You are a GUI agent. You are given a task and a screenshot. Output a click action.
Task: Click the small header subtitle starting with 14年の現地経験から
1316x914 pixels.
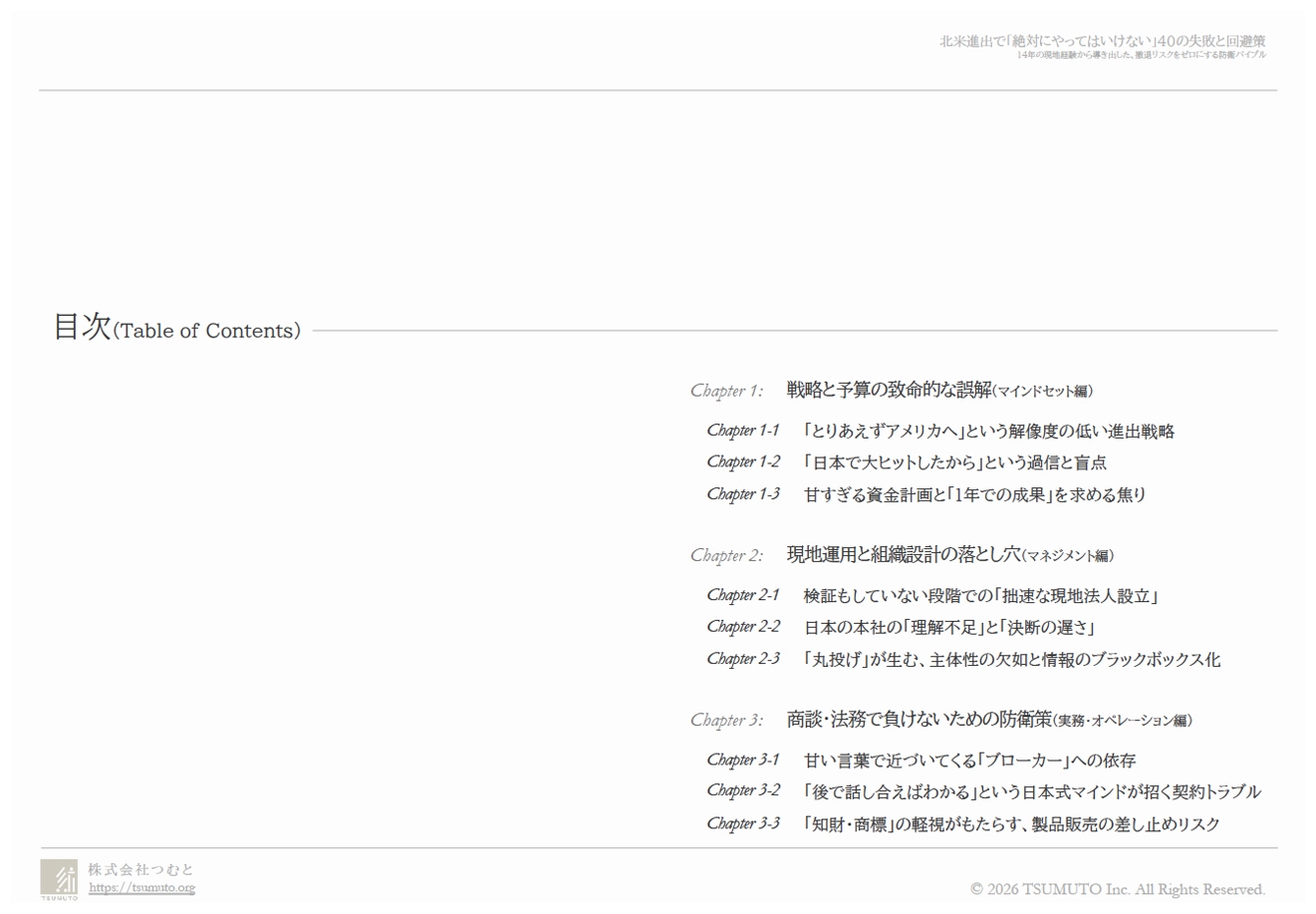tap(1142, 55)
